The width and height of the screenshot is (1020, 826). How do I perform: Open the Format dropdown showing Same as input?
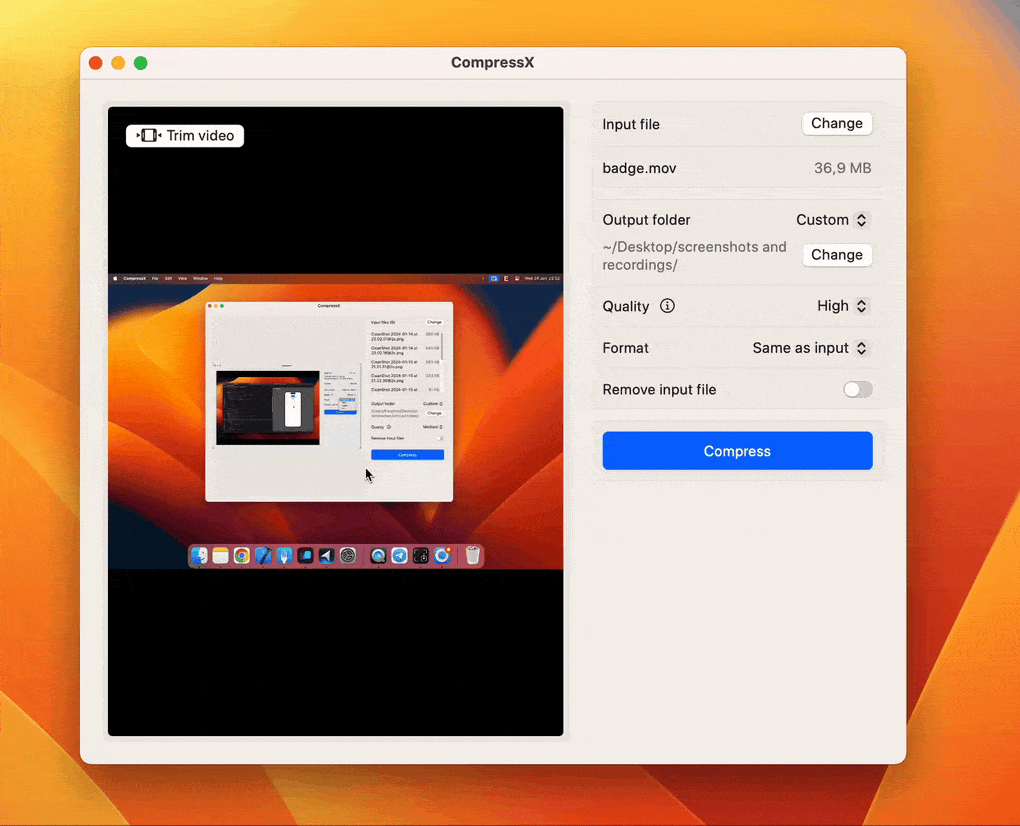(810, 348)
